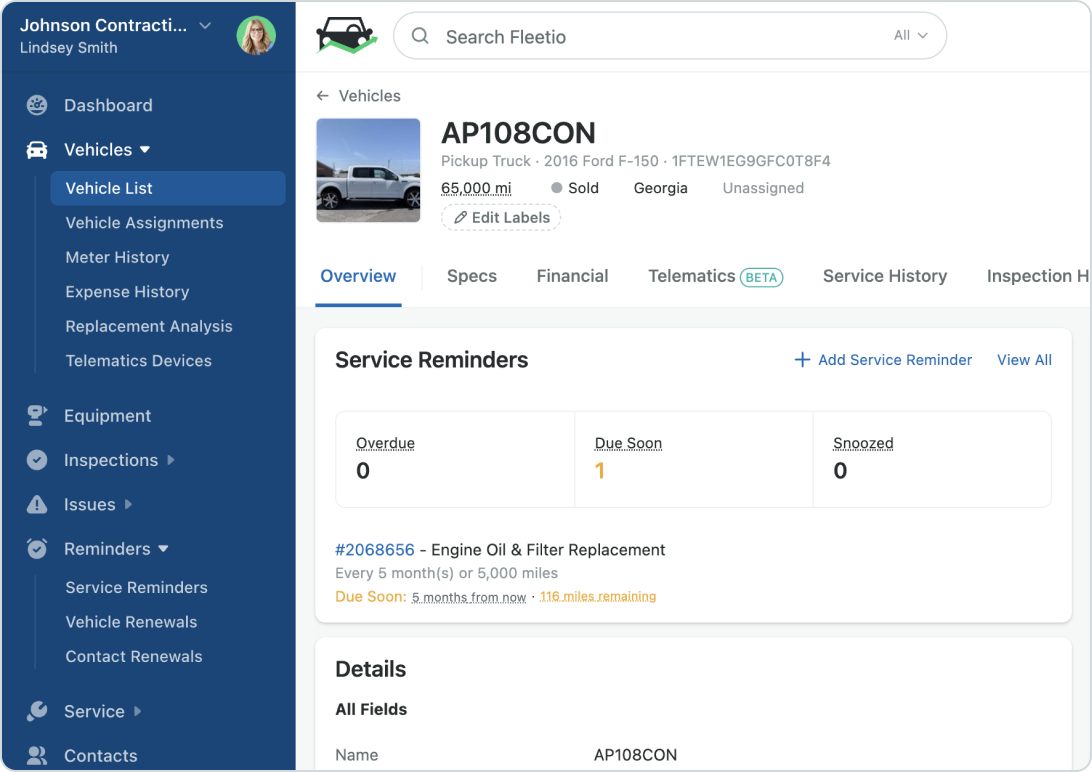This screenshot has width=1092, height=772.
Task: Click the Vehicles breadcrumb link
Action: pyautogui.click(x=369, y=96)
